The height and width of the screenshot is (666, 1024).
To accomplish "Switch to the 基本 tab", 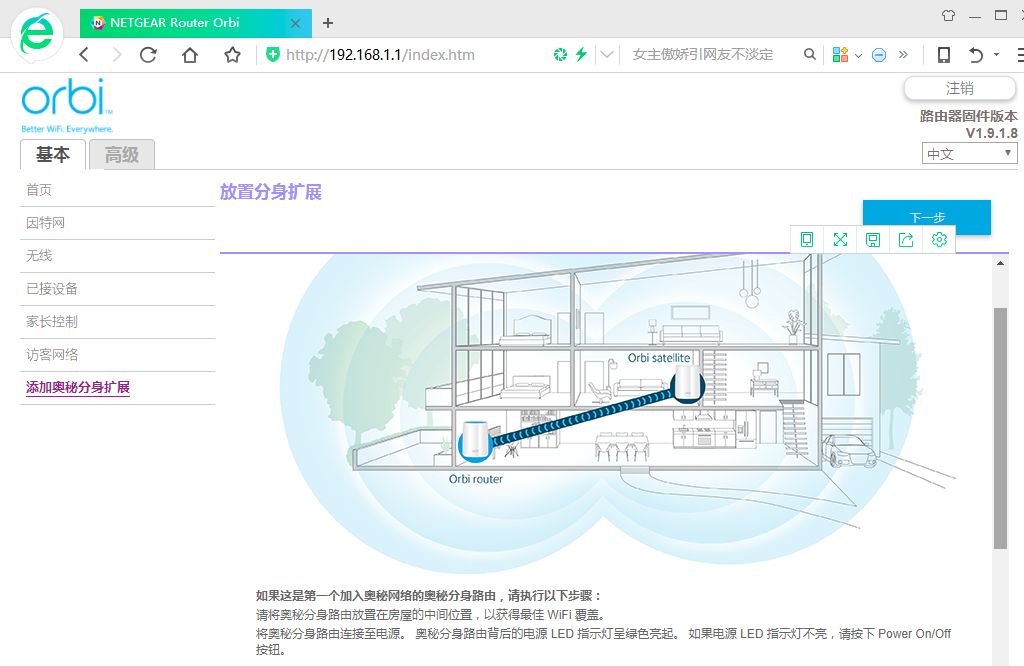I will point(53,155).
